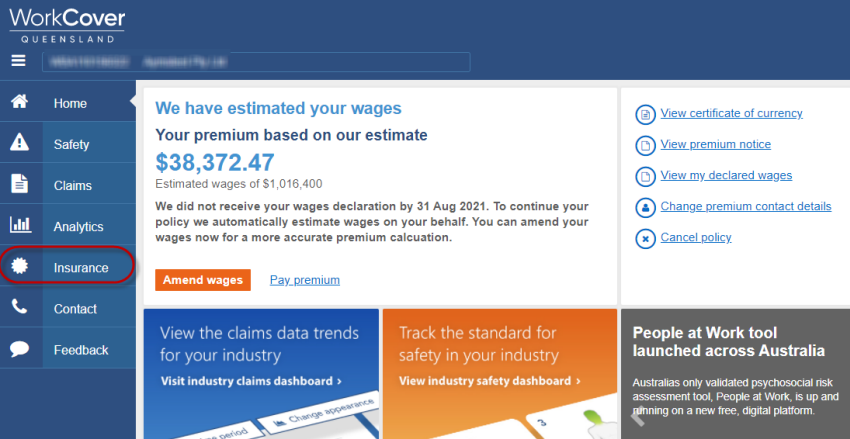Click the Analytics bar chart icon
The image size is (850, 439).
pos(21,225)
